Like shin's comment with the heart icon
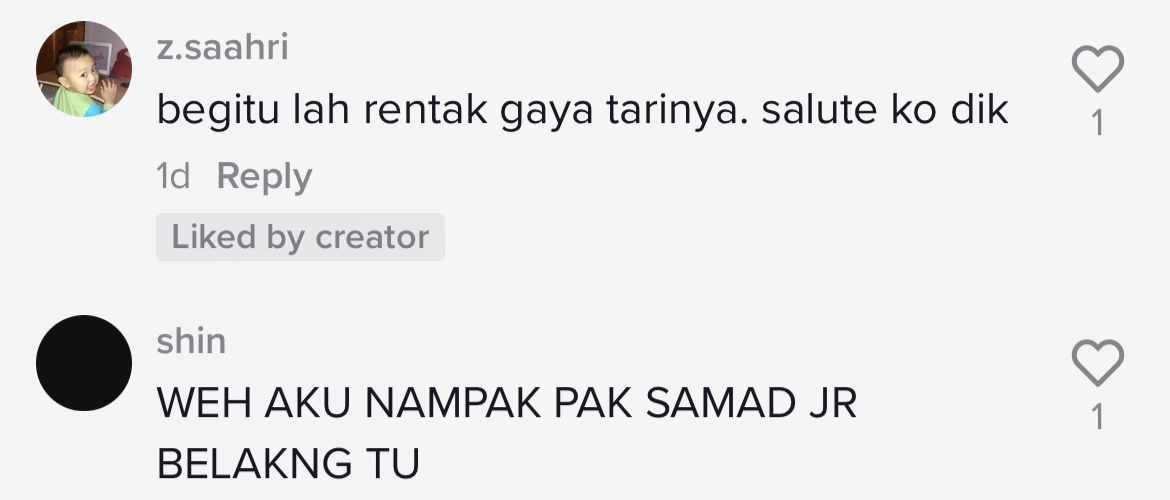Image resolution: width=1170 pixels, height=500 pixels. coord(1098,363)
